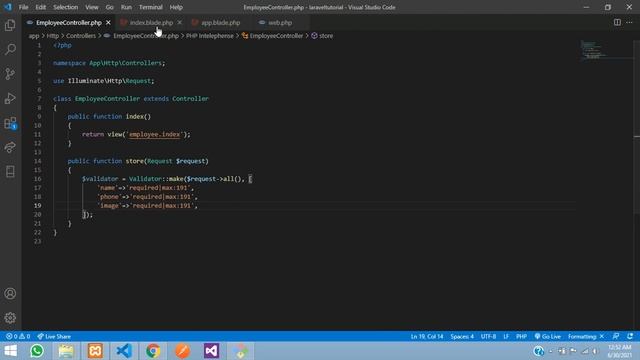
Task: Switch to EmployeeController.php tab
Action: [x=69, y=22]
